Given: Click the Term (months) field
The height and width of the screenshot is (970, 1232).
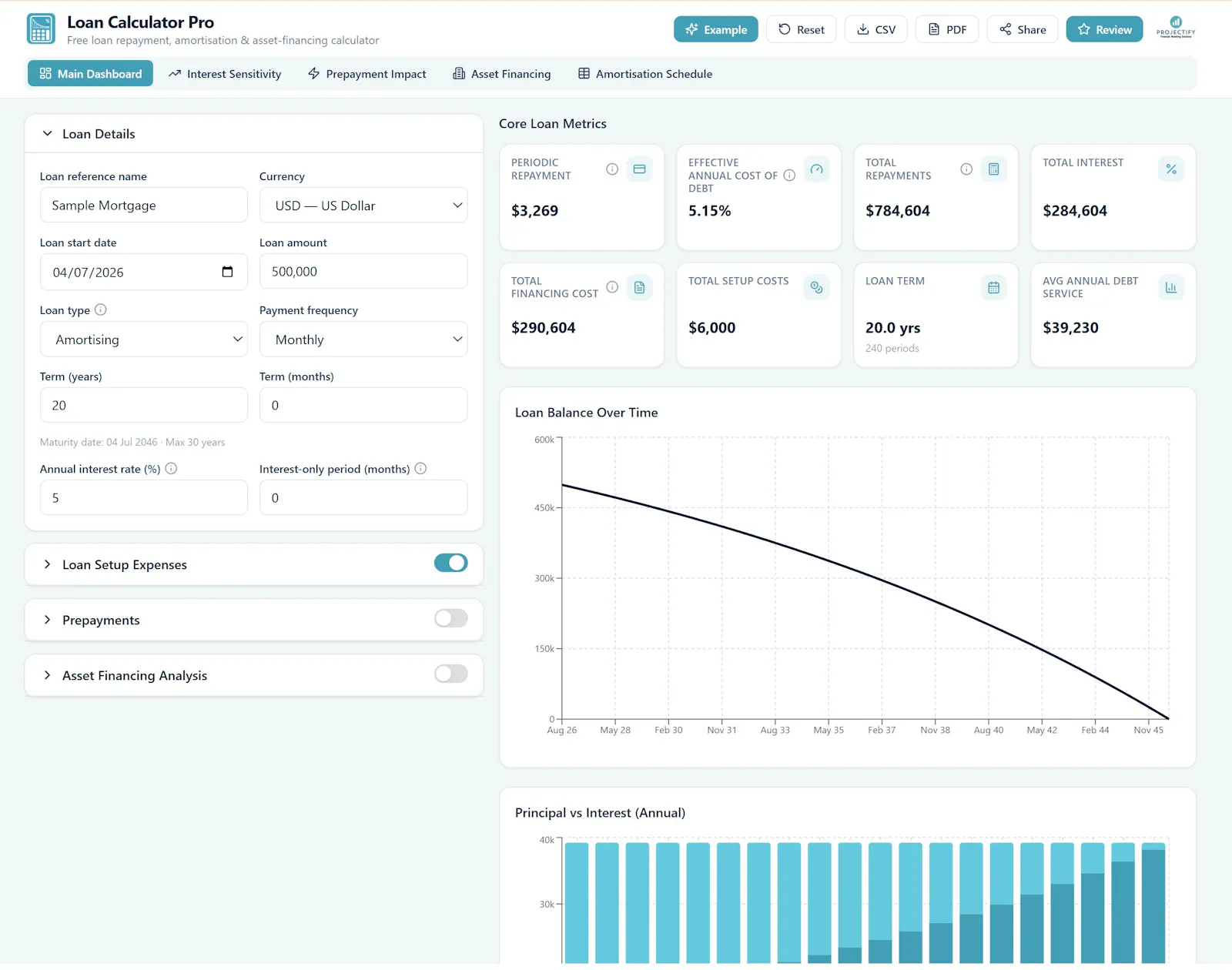Looking at the screenshot, I should click(x=363, y=406).
